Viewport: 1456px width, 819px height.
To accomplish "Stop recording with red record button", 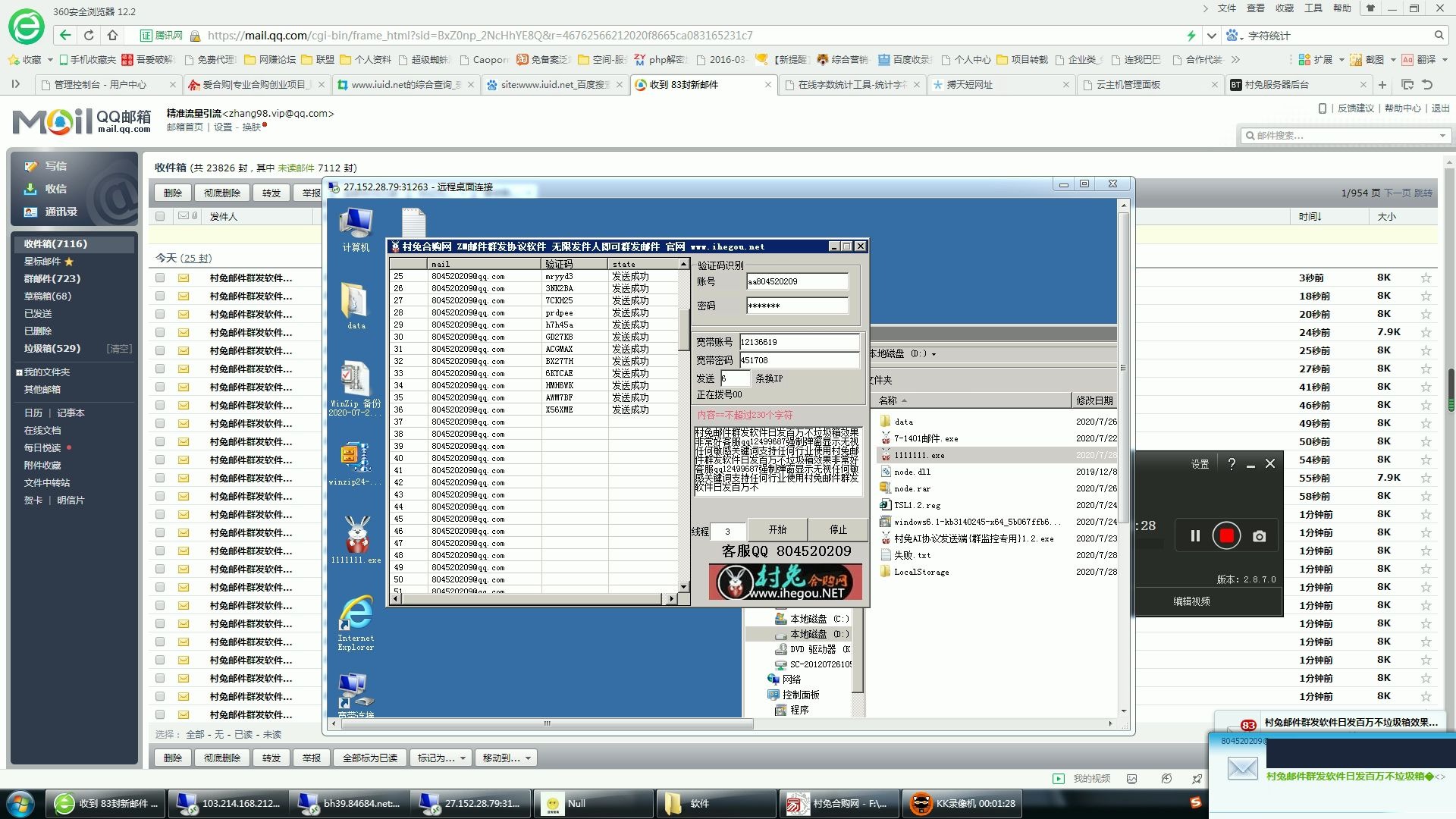I will [1226, 536].
